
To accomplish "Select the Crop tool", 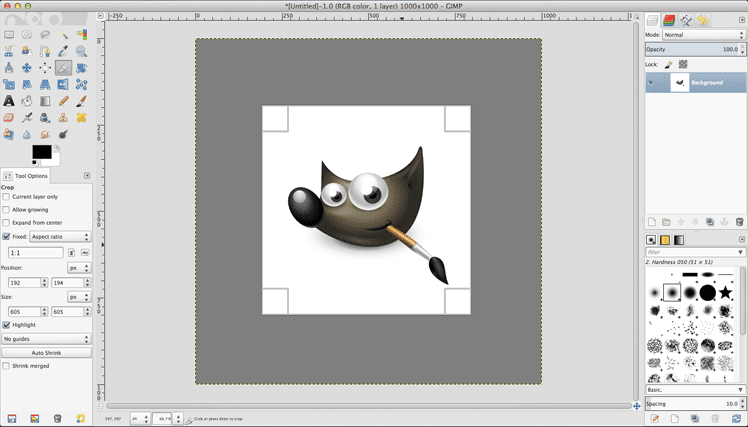I will coord(63,68).
